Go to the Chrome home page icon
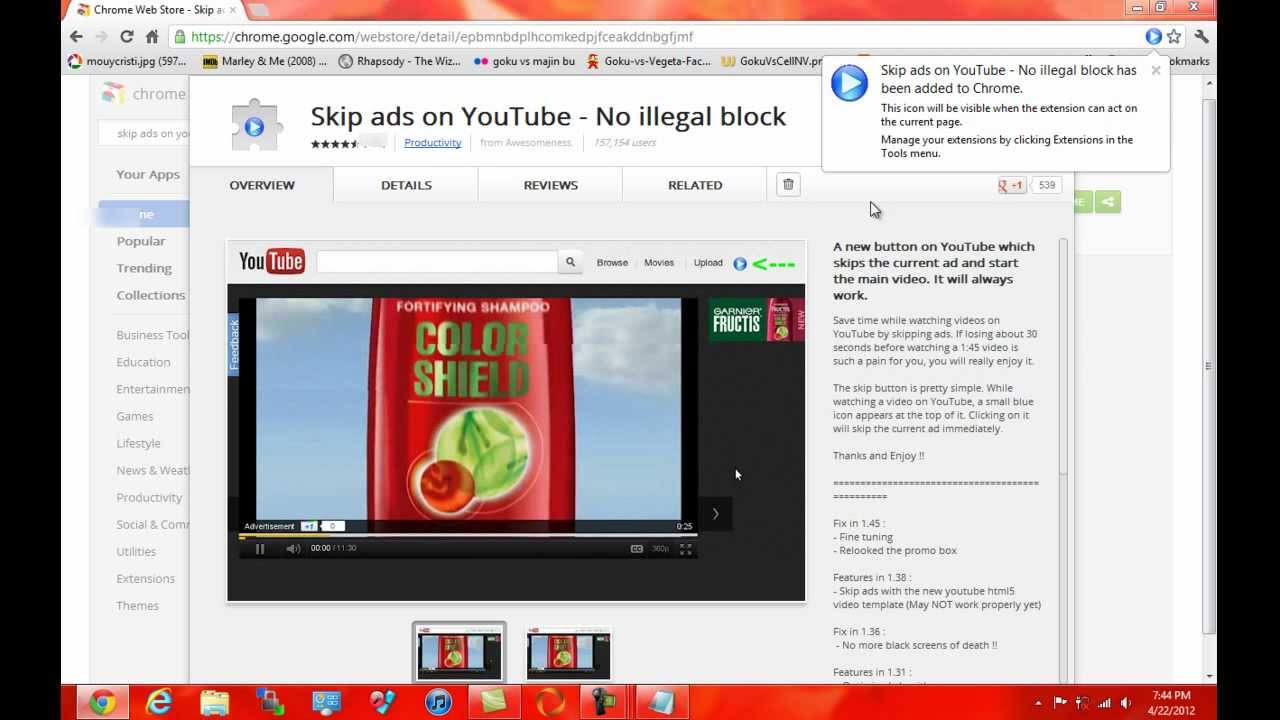This screenshot has width=1280, height=720. click(152, 37)
